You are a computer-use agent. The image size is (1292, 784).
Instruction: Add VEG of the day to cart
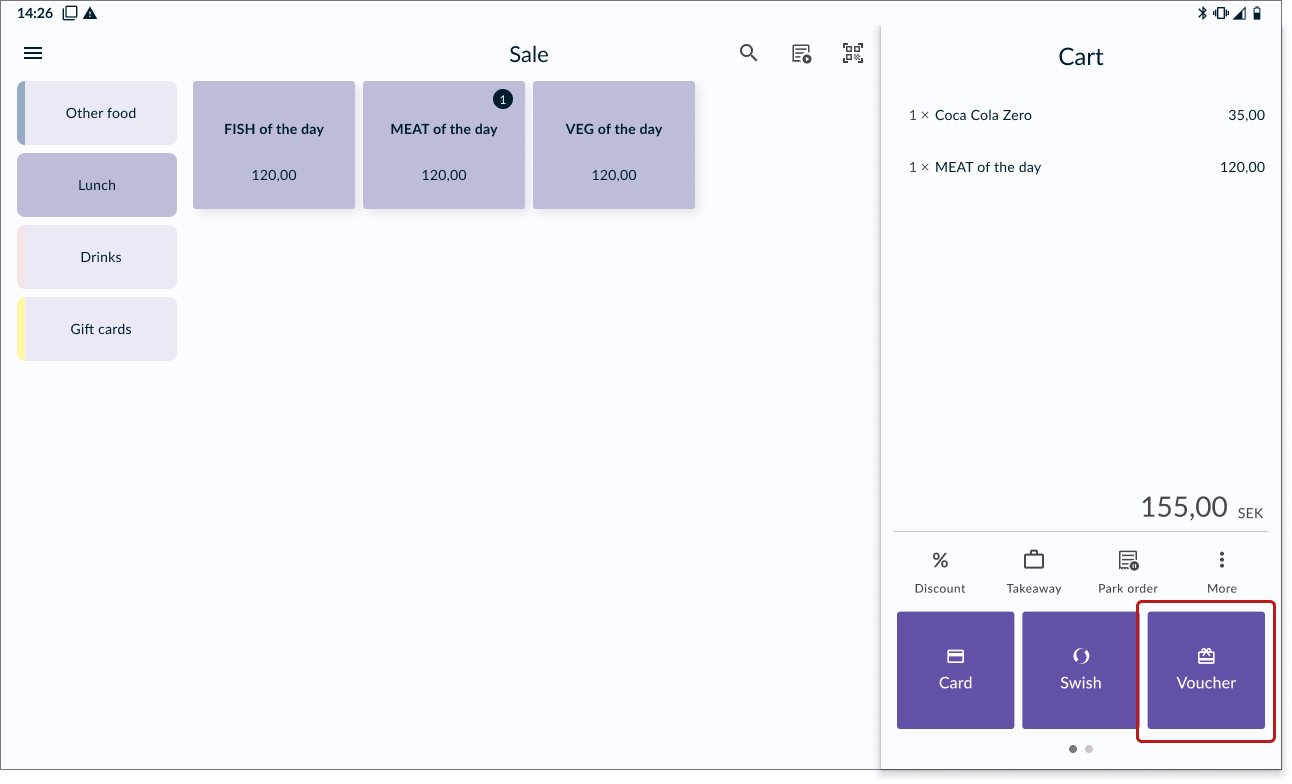tap(614, 146)
